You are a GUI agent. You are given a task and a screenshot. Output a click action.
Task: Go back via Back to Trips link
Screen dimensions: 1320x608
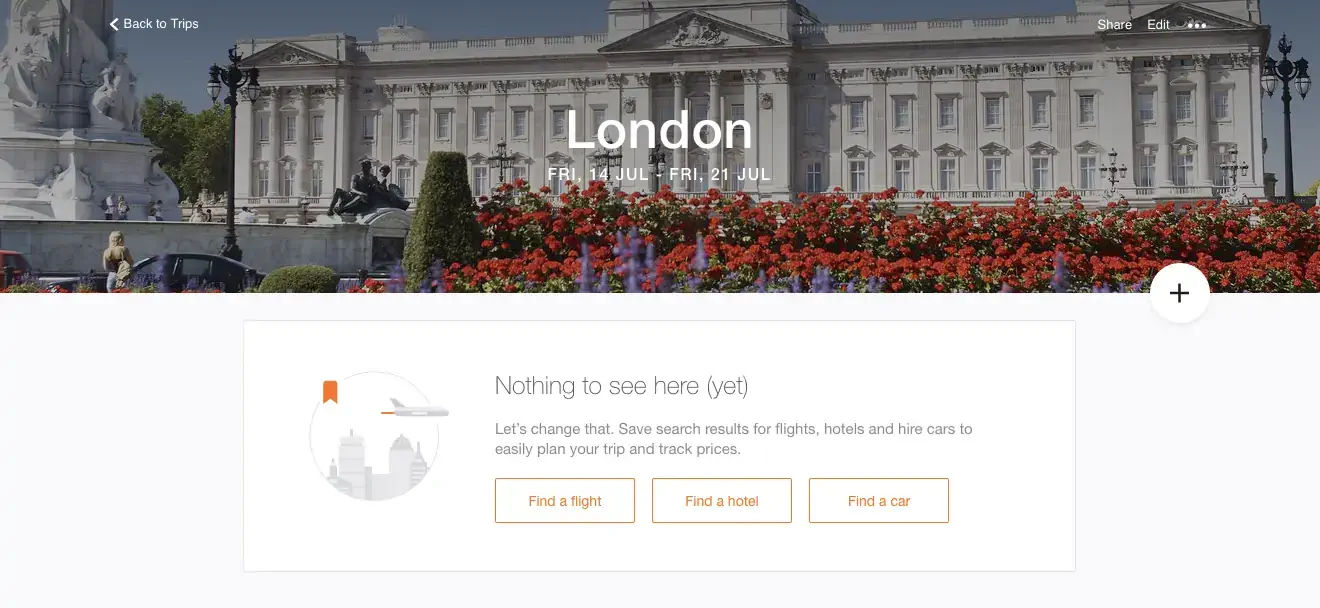[x=154, y=24]
